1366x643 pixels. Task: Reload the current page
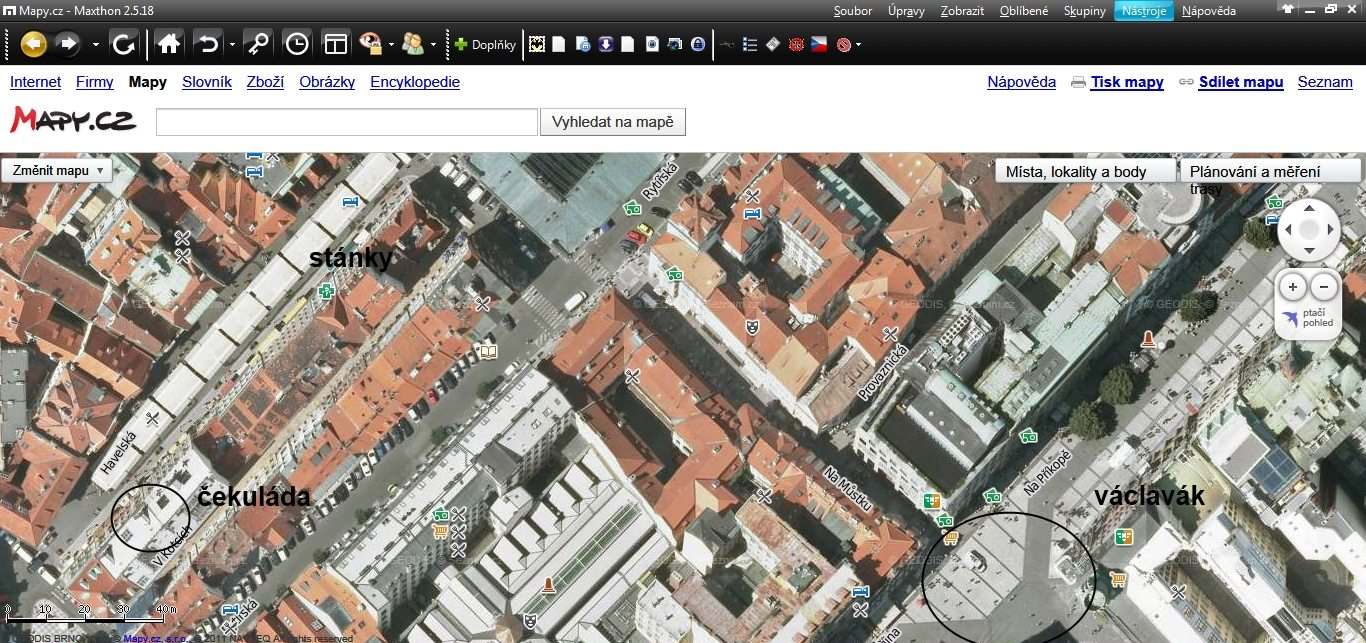124,44
